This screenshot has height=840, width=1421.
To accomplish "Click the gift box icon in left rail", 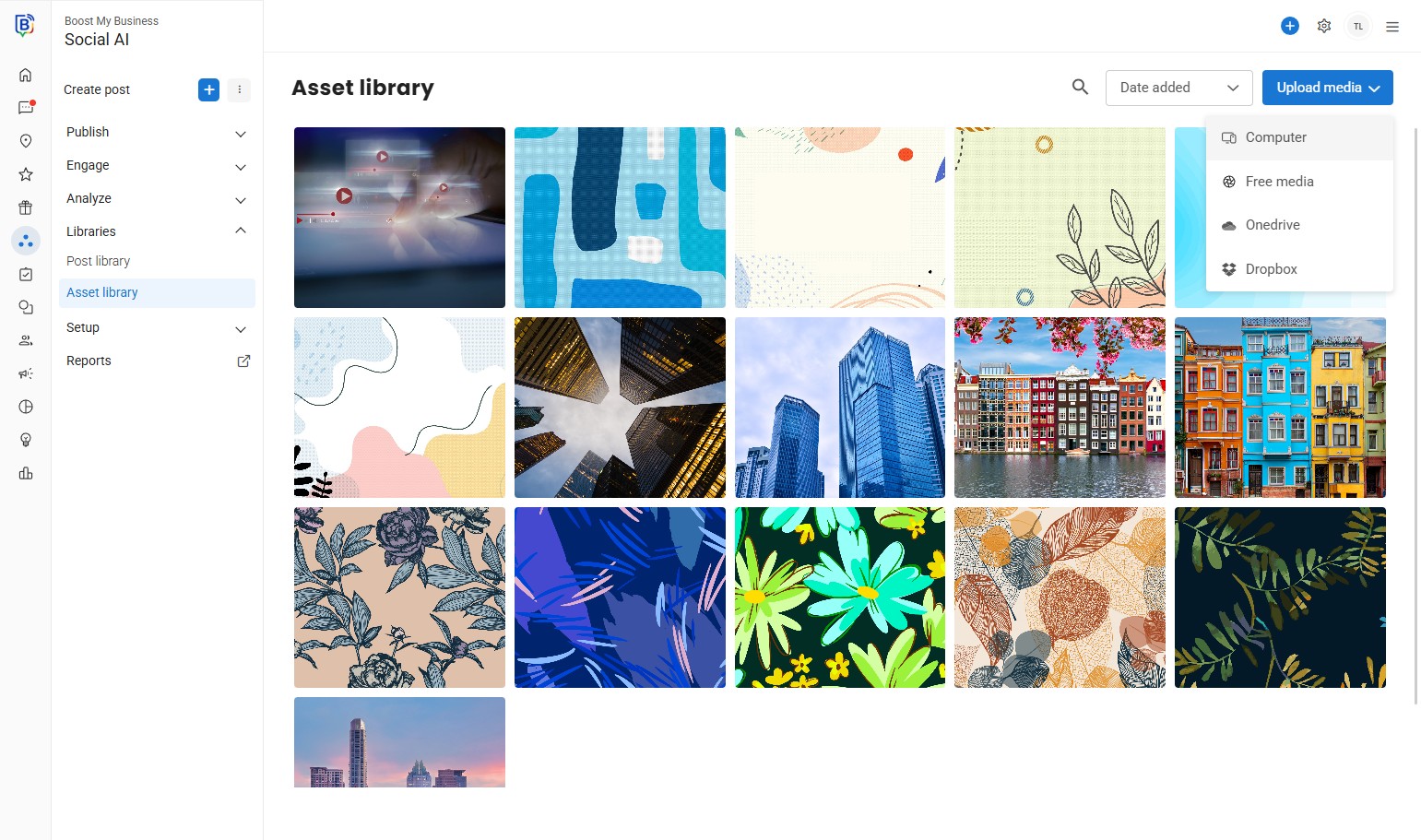I will point(26,207).
